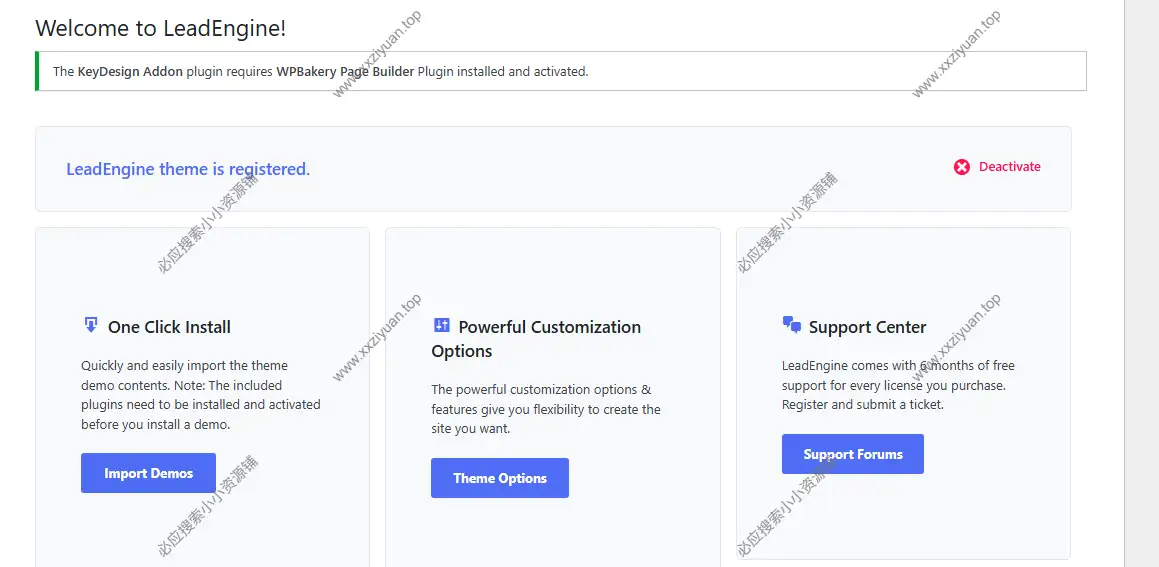The image size is (1159, 567).
Task: Click the One Click Install download icon
Action: (91, 325)
